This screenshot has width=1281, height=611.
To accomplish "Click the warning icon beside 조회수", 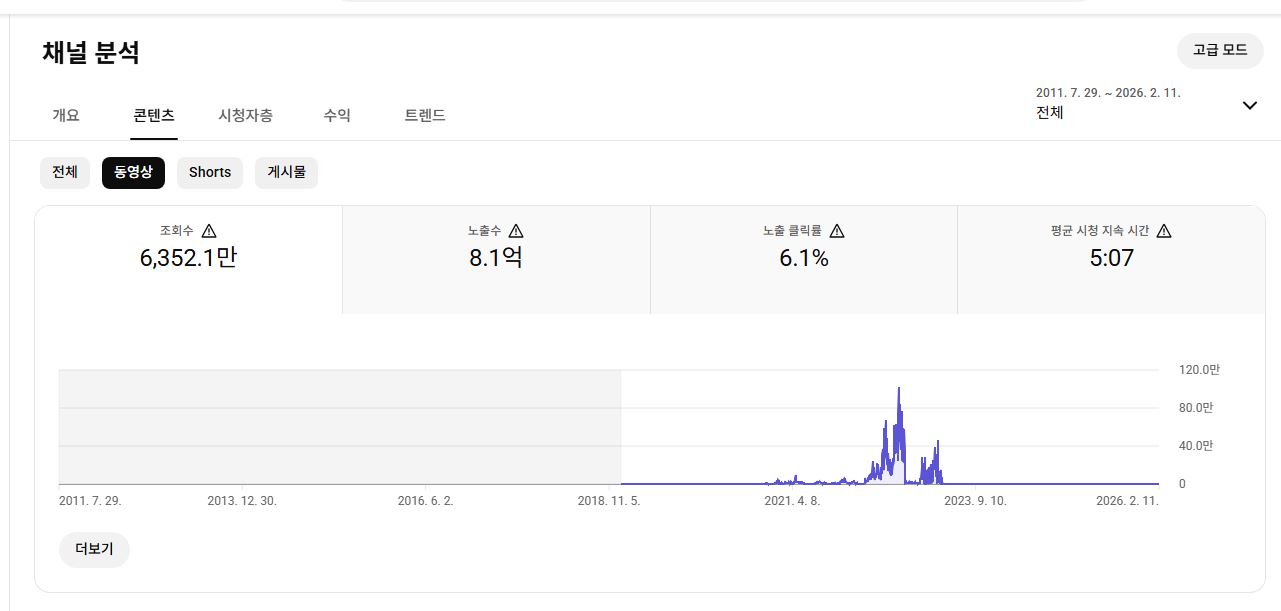I will (209, 231).
